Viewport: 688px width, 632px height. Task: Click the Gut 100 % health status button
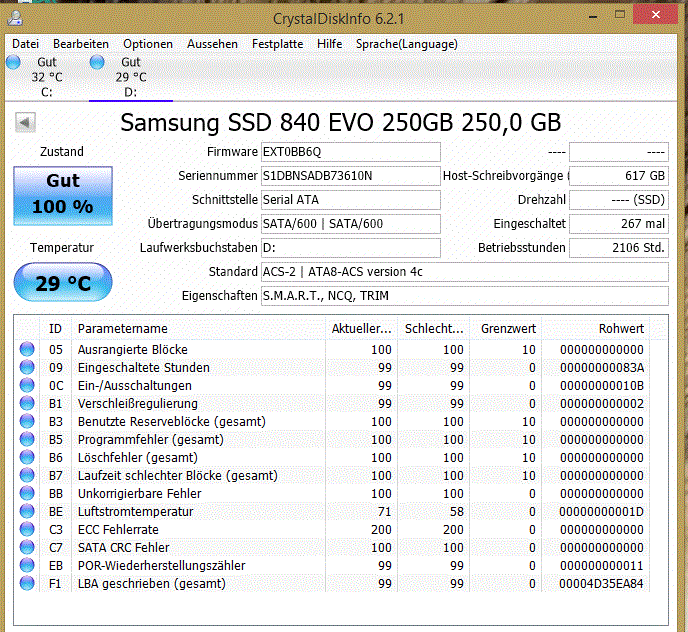(x=63, y=196)
